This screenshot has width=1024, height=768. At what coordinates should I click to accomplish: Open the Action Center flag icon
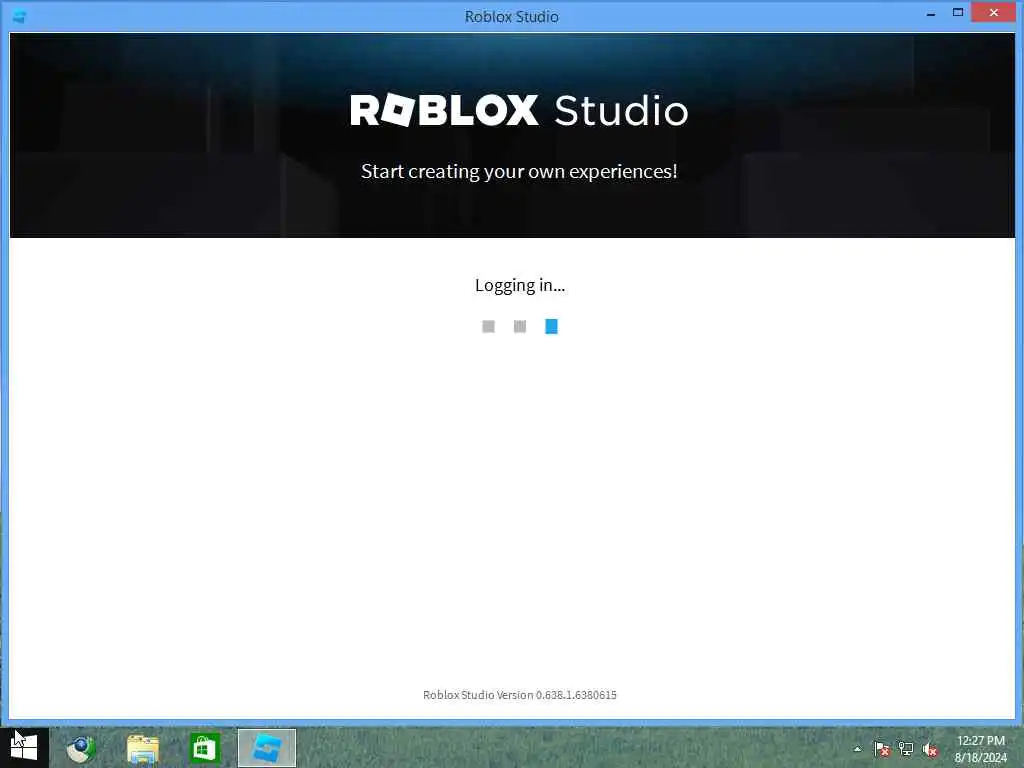(x=882, y=749)
